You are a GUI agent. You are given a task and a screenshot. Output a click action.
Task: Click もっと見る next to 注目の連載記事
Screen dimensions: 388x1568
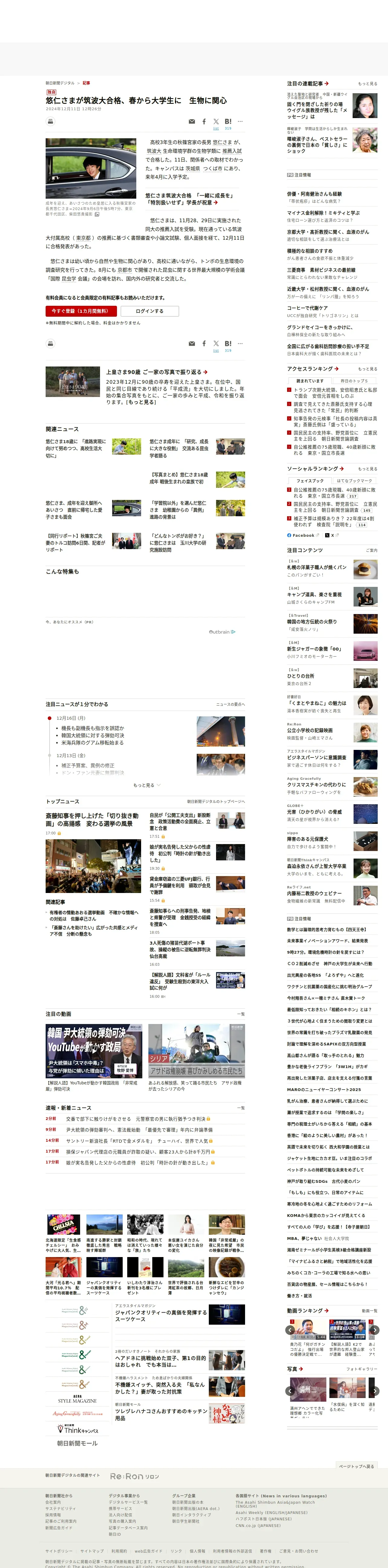(x=367, y=83)
